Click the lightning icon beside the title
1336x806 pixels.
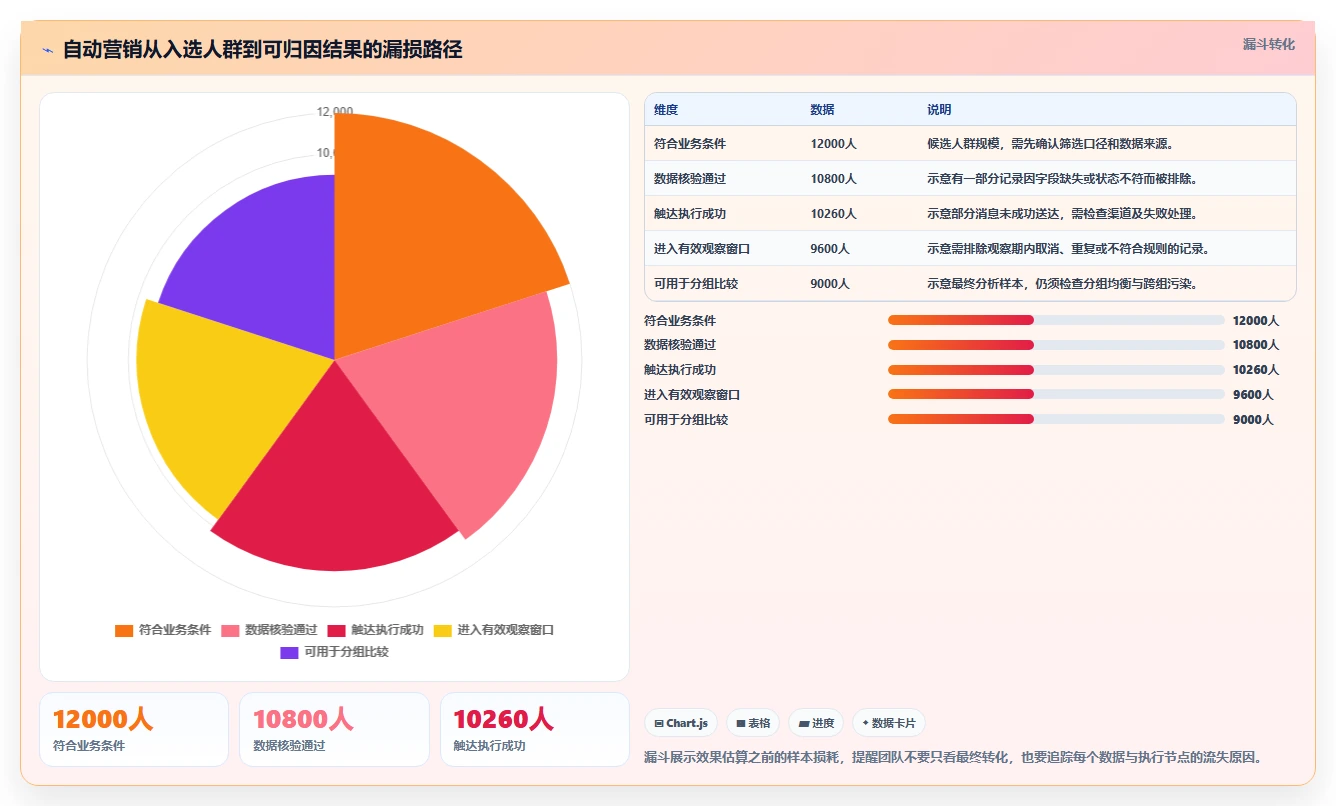(x=47, y=50)
